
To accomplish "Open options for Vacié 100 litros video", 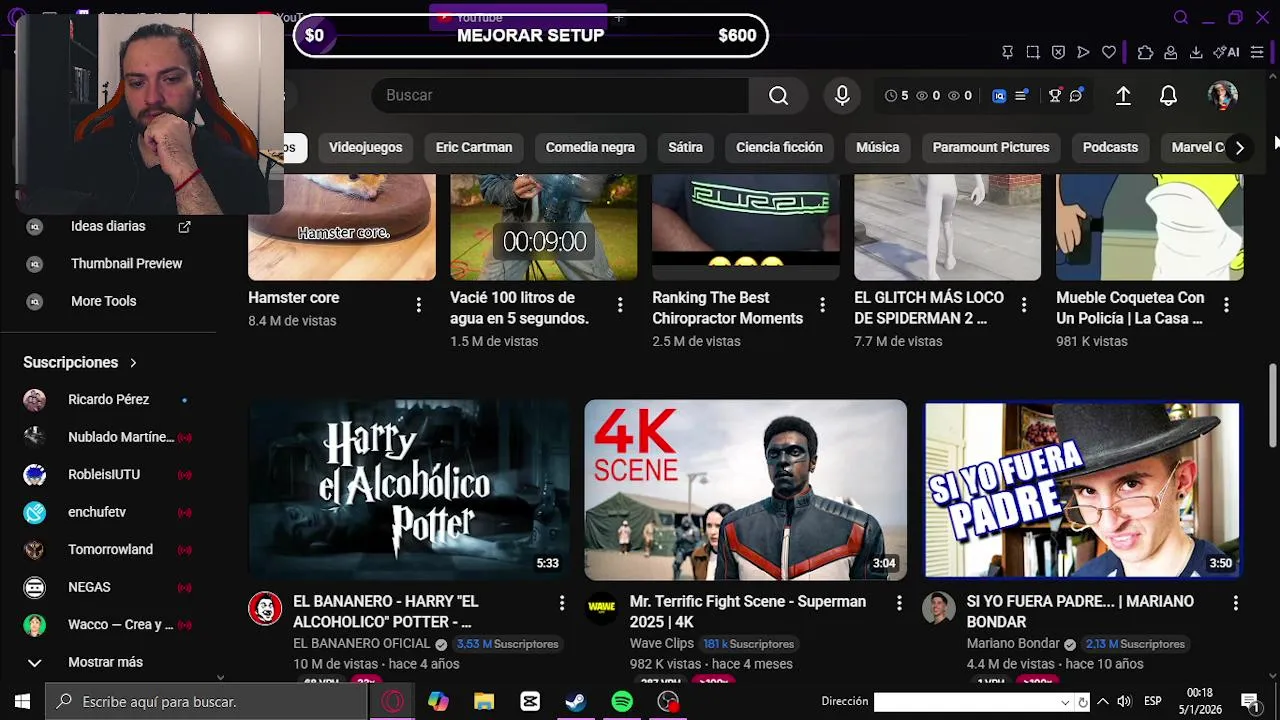I will point(620,305).
